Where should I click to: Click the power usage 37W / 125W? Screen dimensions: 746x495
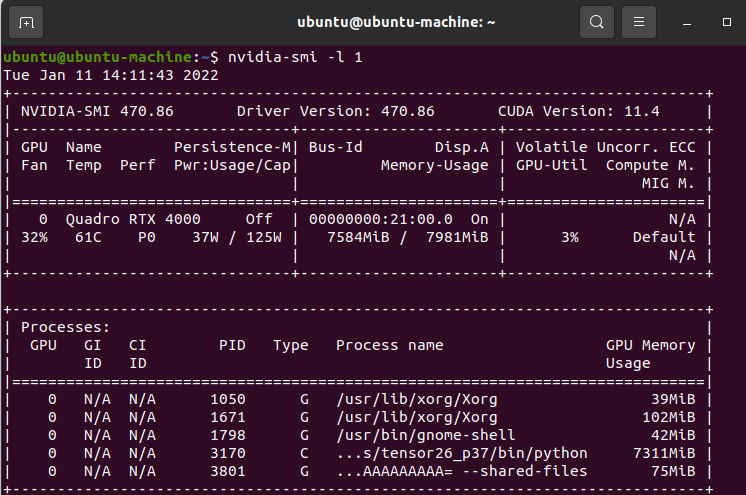(236, 238)
